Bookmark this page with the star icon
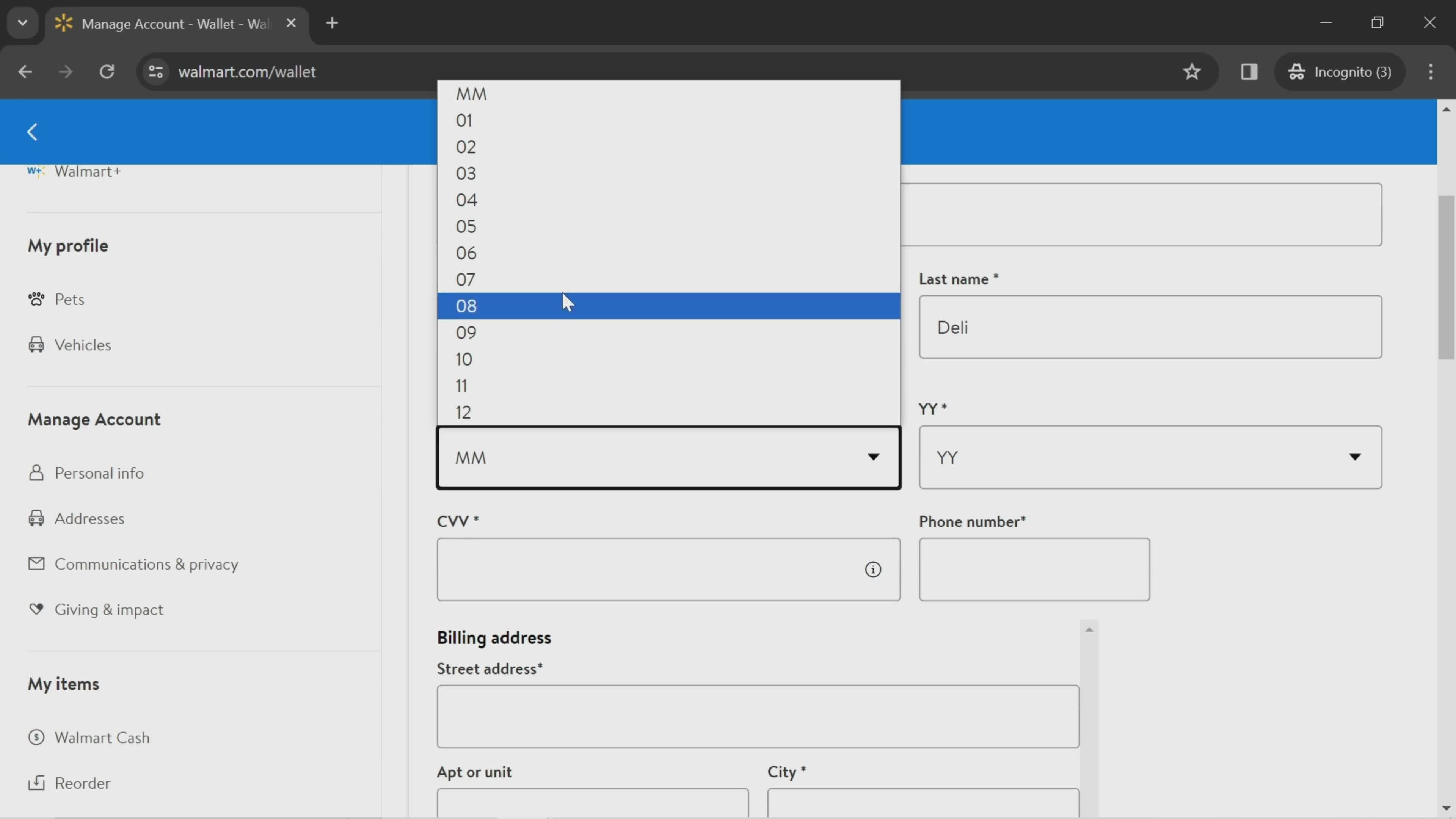Viewport: 1456px width, 819px height. click(x=1192, y=72)
